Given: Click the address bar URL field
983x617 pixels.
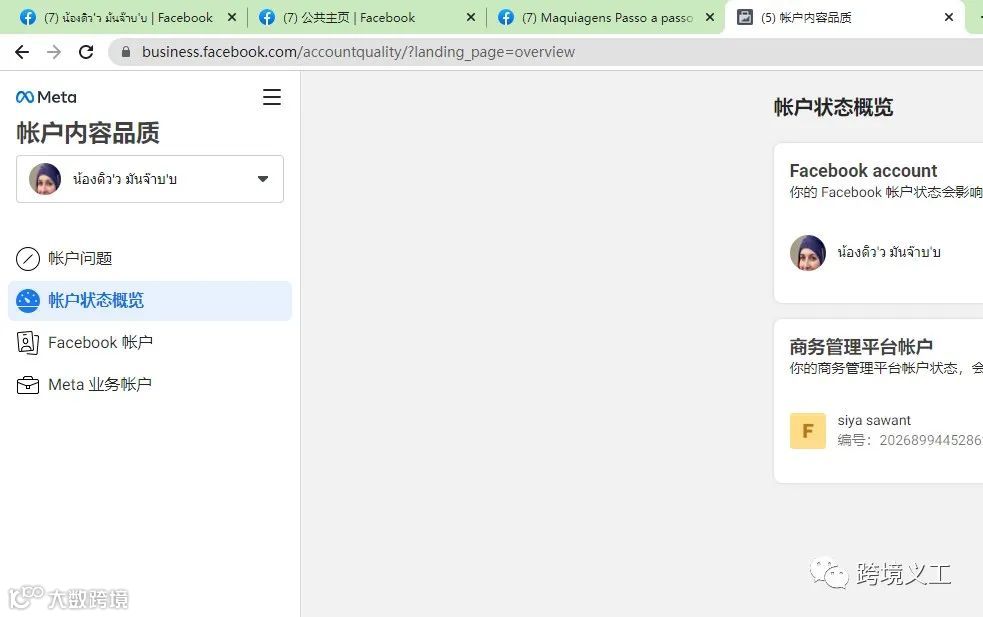Looking at the screenshot, I should [x=545, y=52].
